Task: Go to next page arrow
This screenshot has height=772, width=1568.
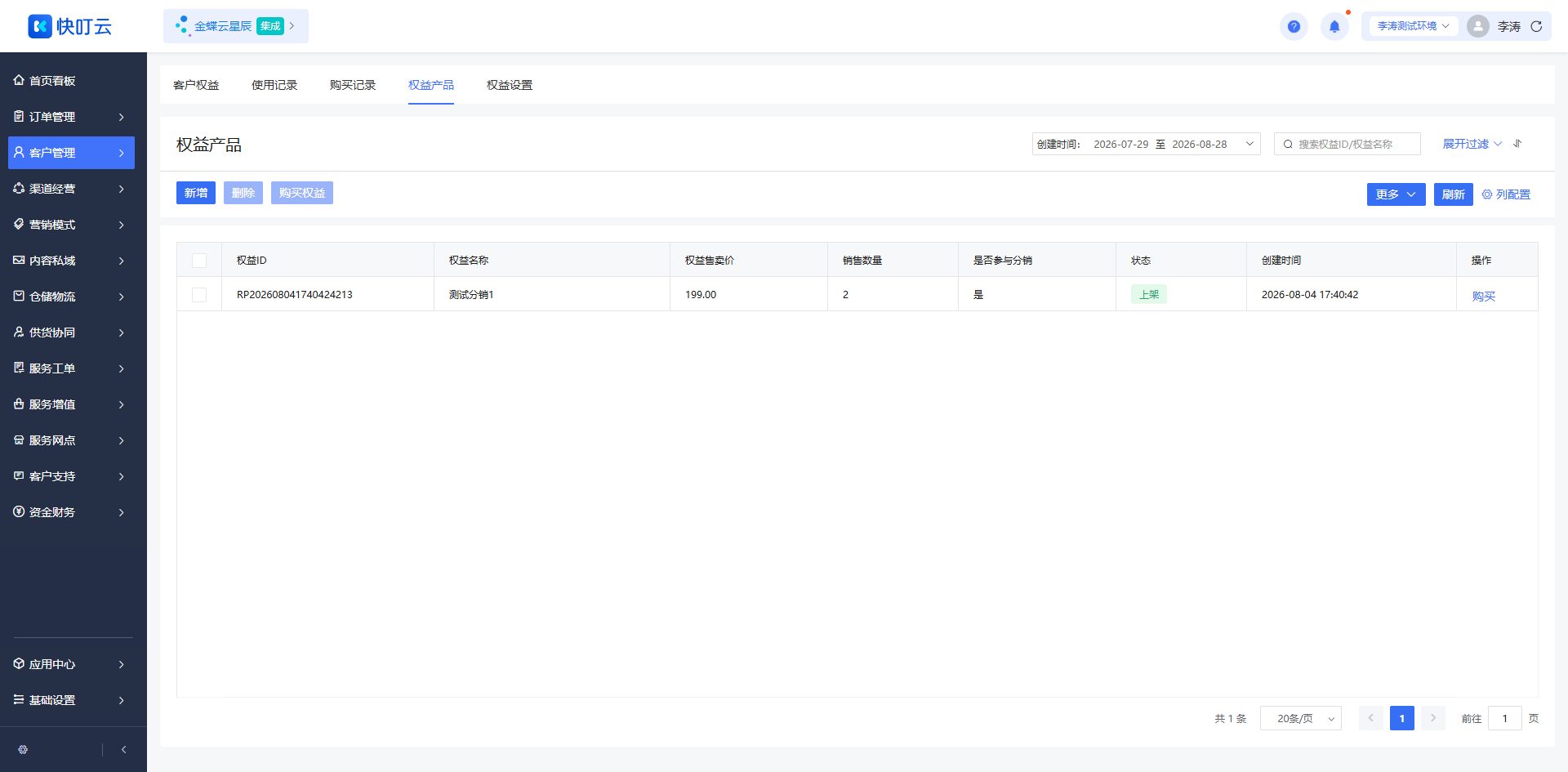Action: point(1433,719)
